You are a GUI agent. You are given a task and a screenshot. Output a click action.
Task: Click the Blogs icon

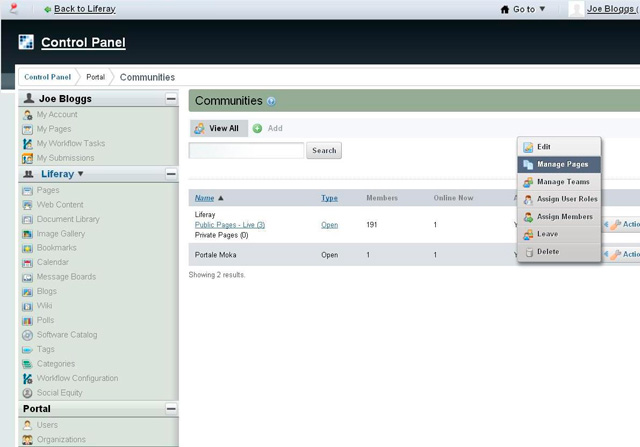tap(27, 291)
